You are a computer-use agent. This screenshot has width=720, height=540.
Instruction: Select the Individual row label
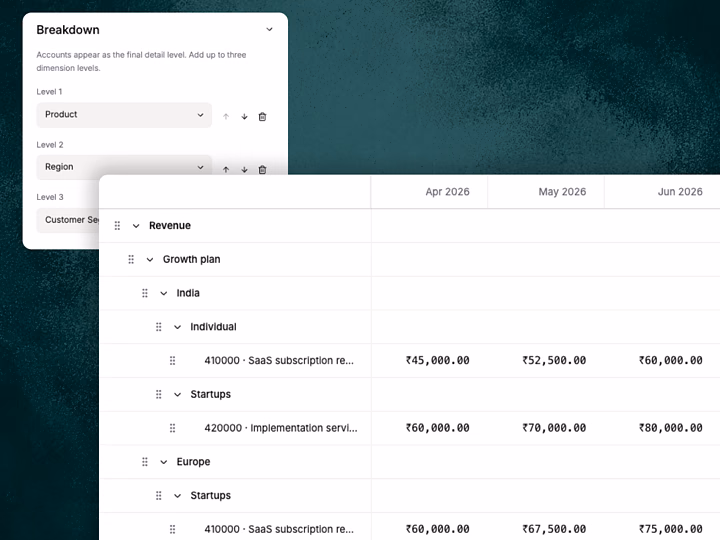[x=213, y=327]
